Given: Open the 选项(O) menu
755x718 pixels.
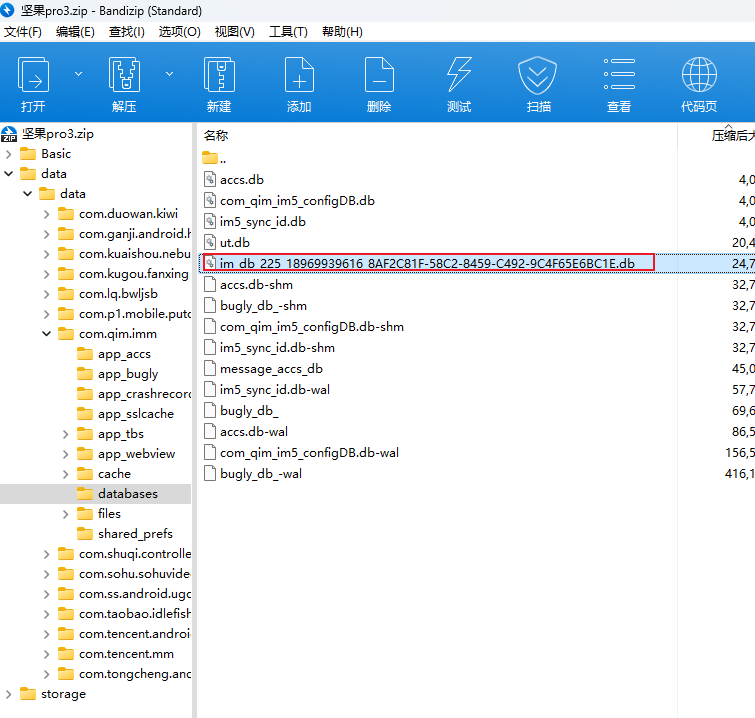Looking at the screenshot, I should tap(180, 32).
